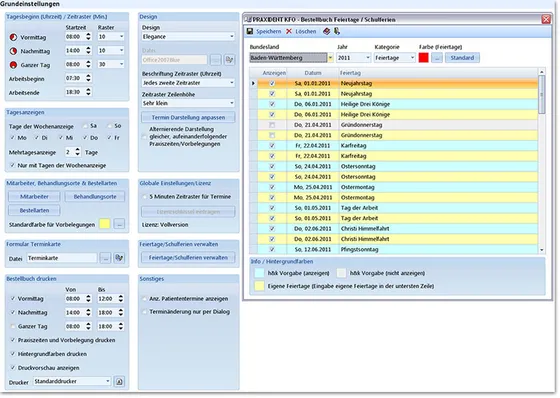The height and width of the screenshot is (398, 560).
Task: Click the Mehrtagesanzeige day count stepper
Action: click(78, 152)
